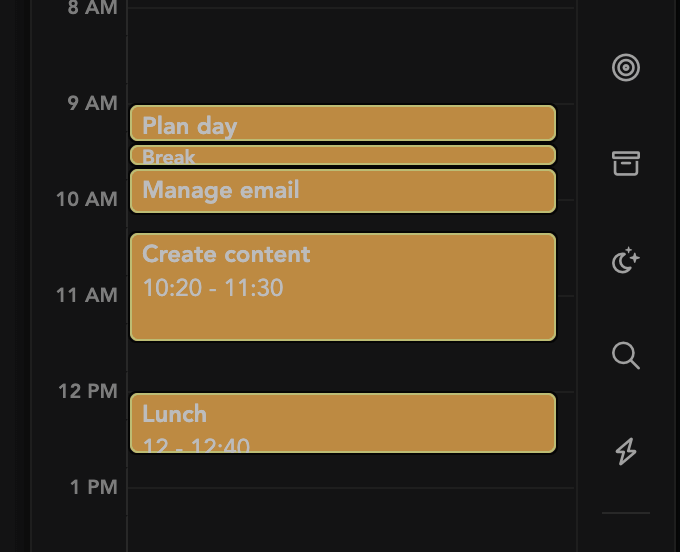The image size is (680, 552).
Task: Open search with the magnifier icon
Action: (625, 356)
